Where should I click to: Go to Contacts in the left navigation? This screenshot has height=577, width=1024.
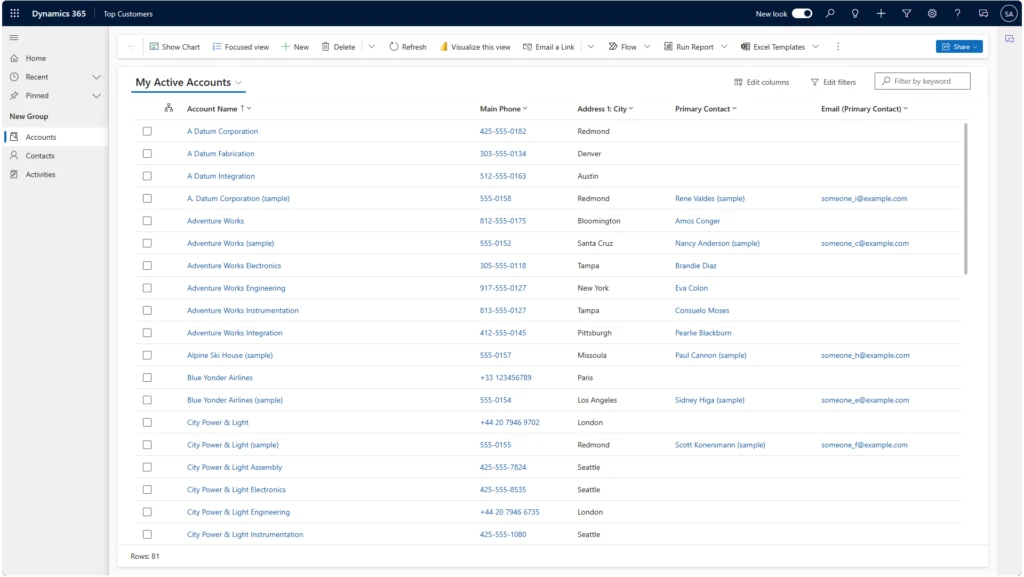(40, 156)
